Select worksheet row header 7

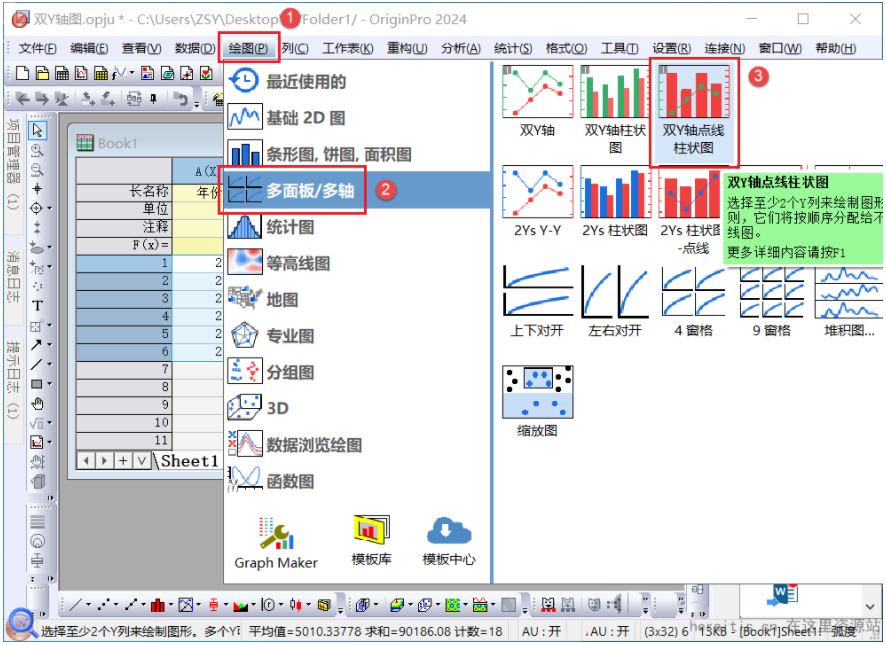pos(124,369)
